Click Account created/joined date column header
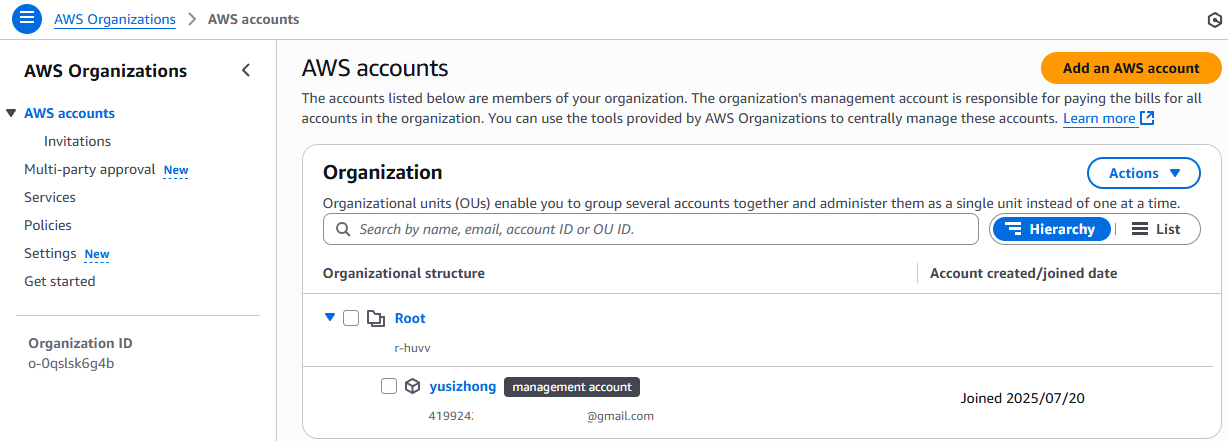The height and width of the screenshot is (441, 1228). (x=1024, y=273)
